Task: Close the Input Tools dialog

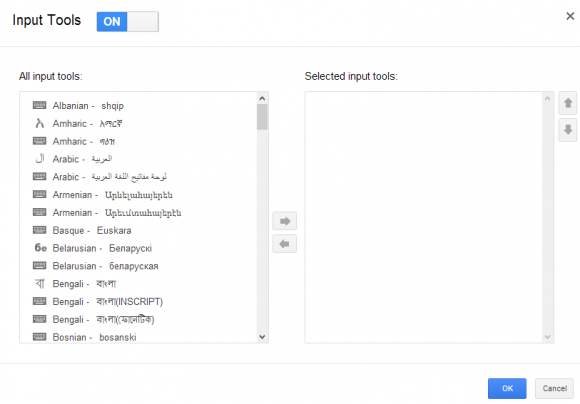Action: 570,16
